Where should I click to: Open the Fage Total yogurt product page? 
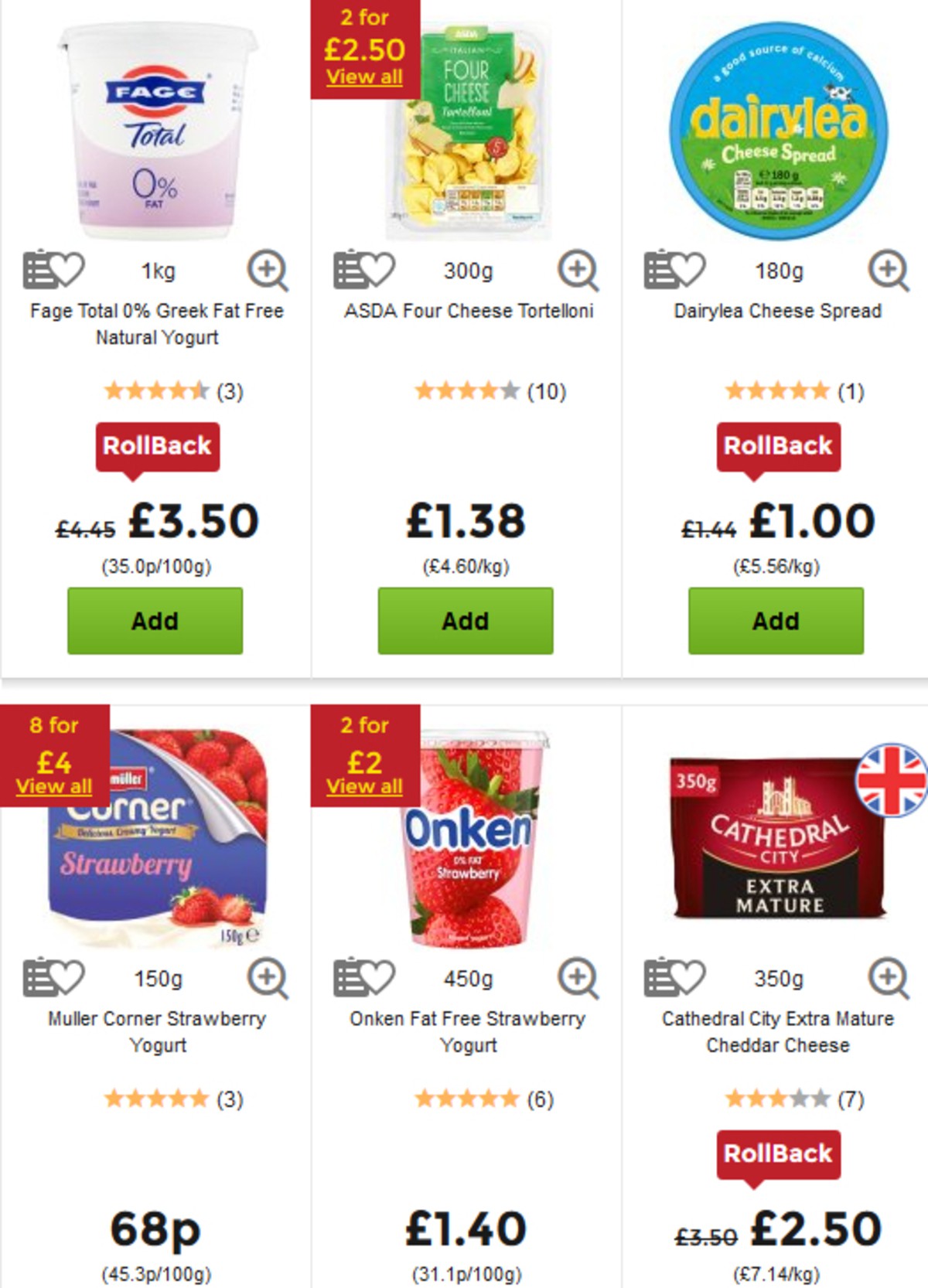coord(156,323)
